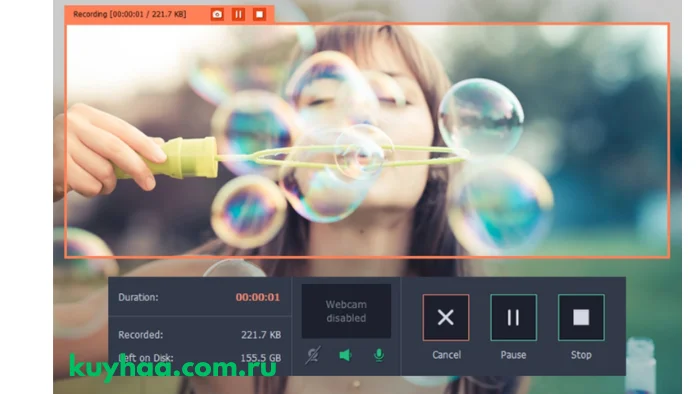Toggle system audio speaker icon
This screenshot has width=700, height=394.
[345, 355]
